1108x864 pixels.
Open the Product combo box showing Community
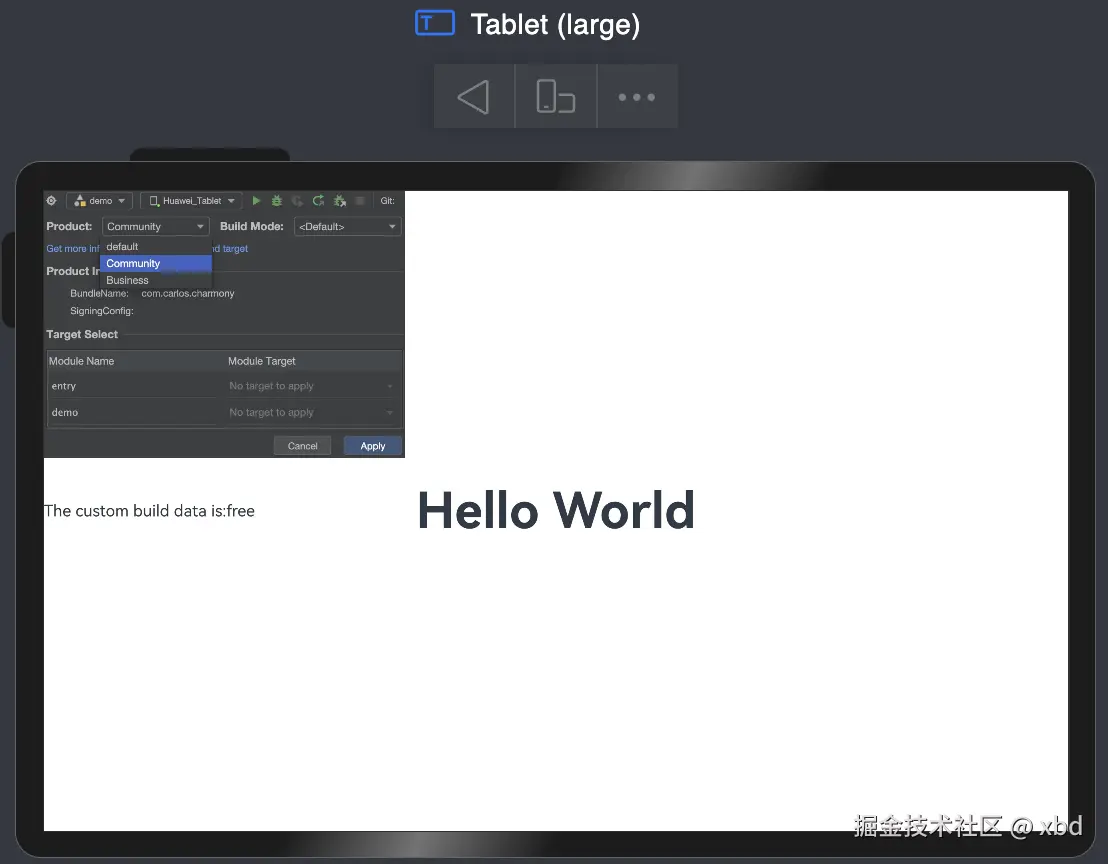coord(155,226)
